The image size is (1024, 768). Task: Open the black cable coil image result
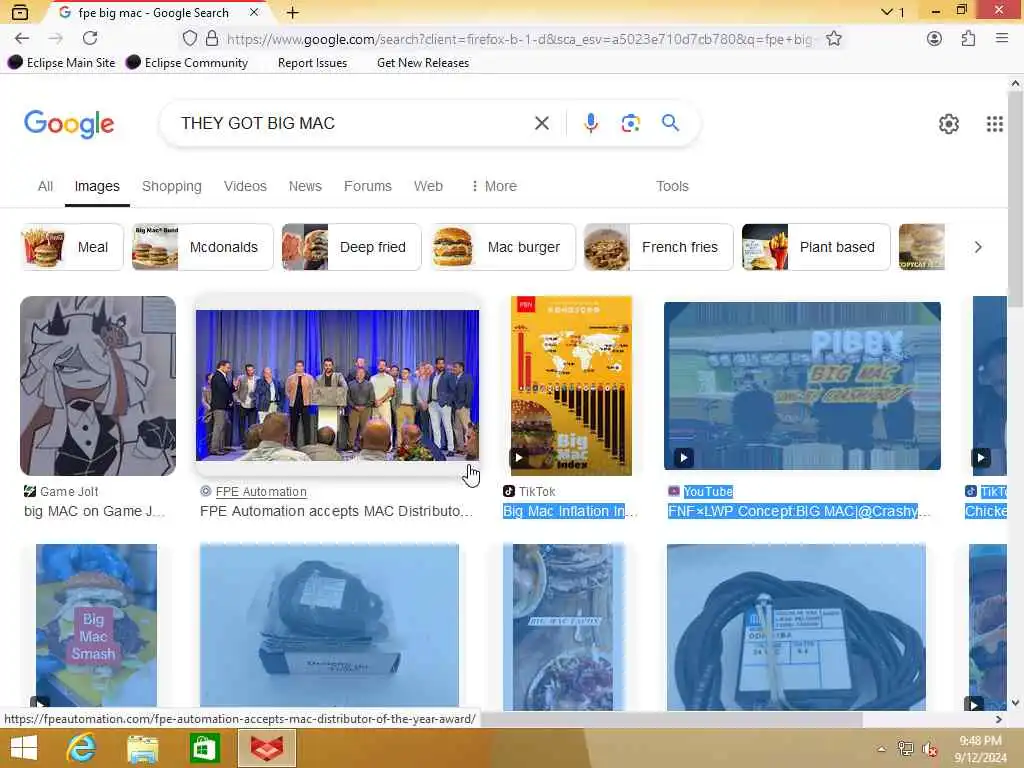[x=796, y=627]
